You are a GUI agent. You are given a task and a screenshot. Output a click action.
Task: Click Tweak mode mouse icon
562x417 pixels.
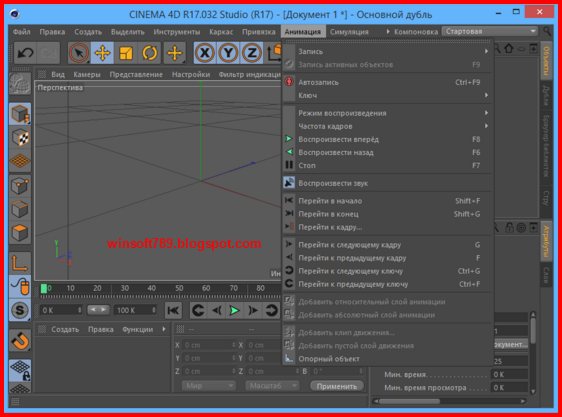20,286
